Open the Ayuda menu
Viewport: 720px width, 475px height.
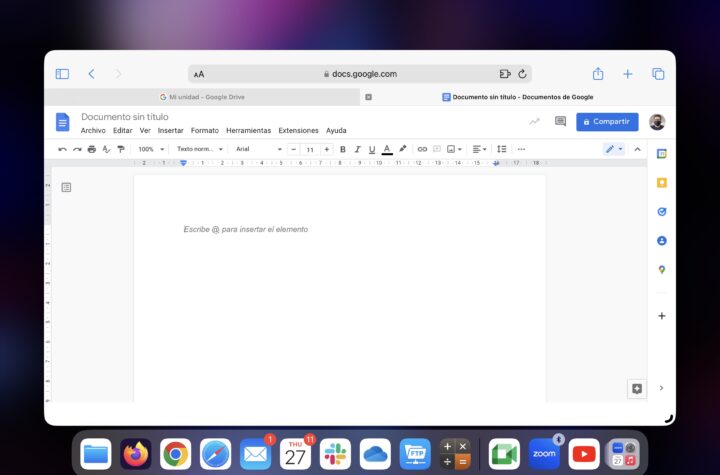(336, 130)
